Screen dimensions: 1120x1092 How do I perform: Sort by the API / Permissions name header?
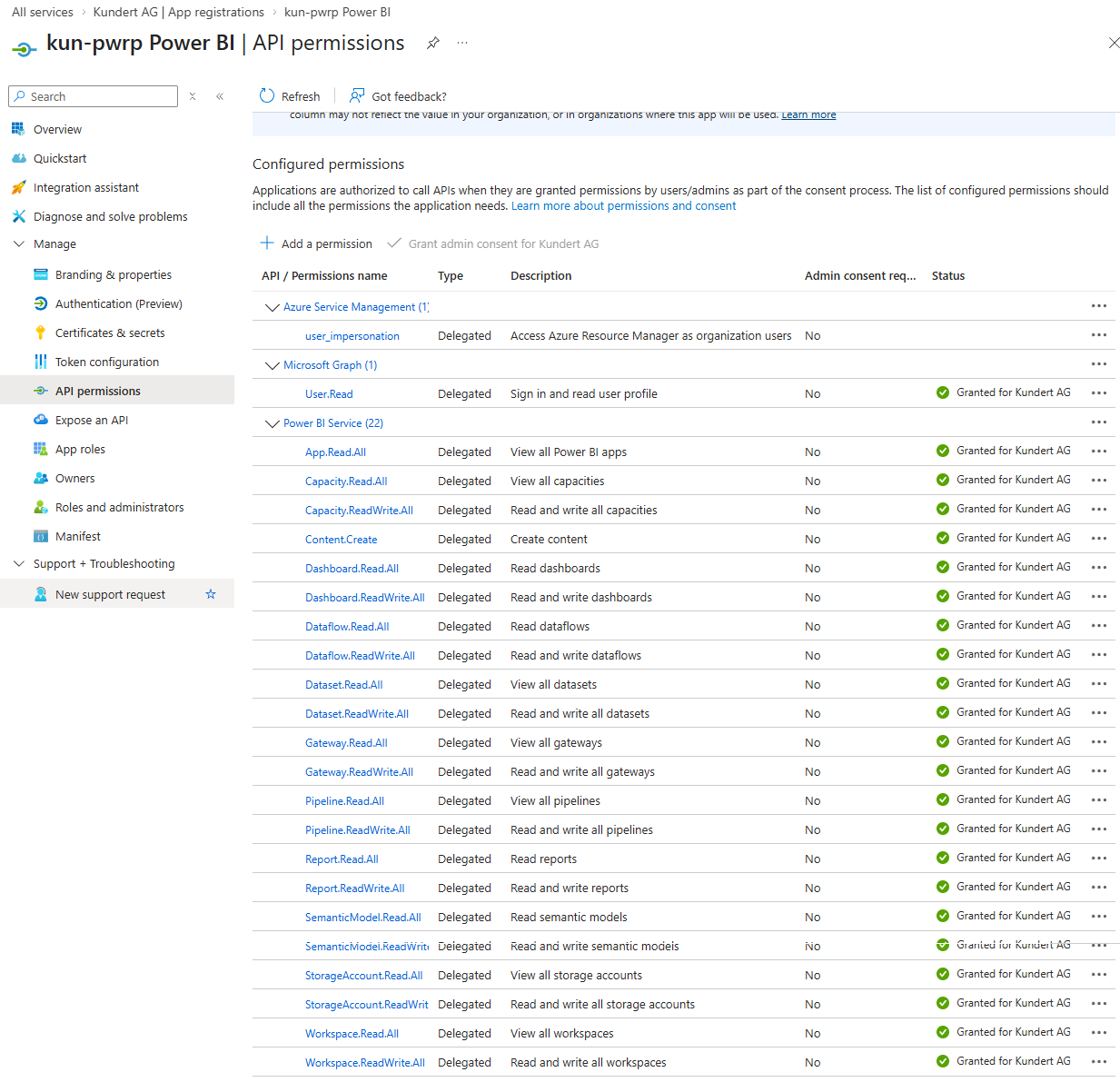click(324, 276)
